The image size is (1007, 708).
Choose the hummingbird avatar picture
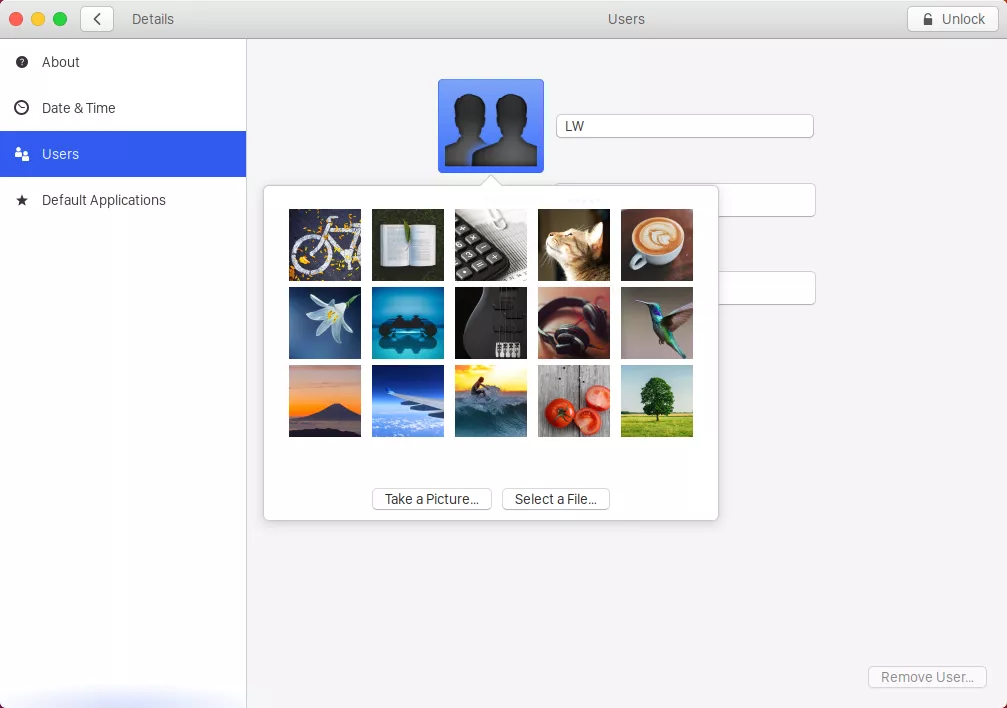pyautogui.click(x=657, y=323)
